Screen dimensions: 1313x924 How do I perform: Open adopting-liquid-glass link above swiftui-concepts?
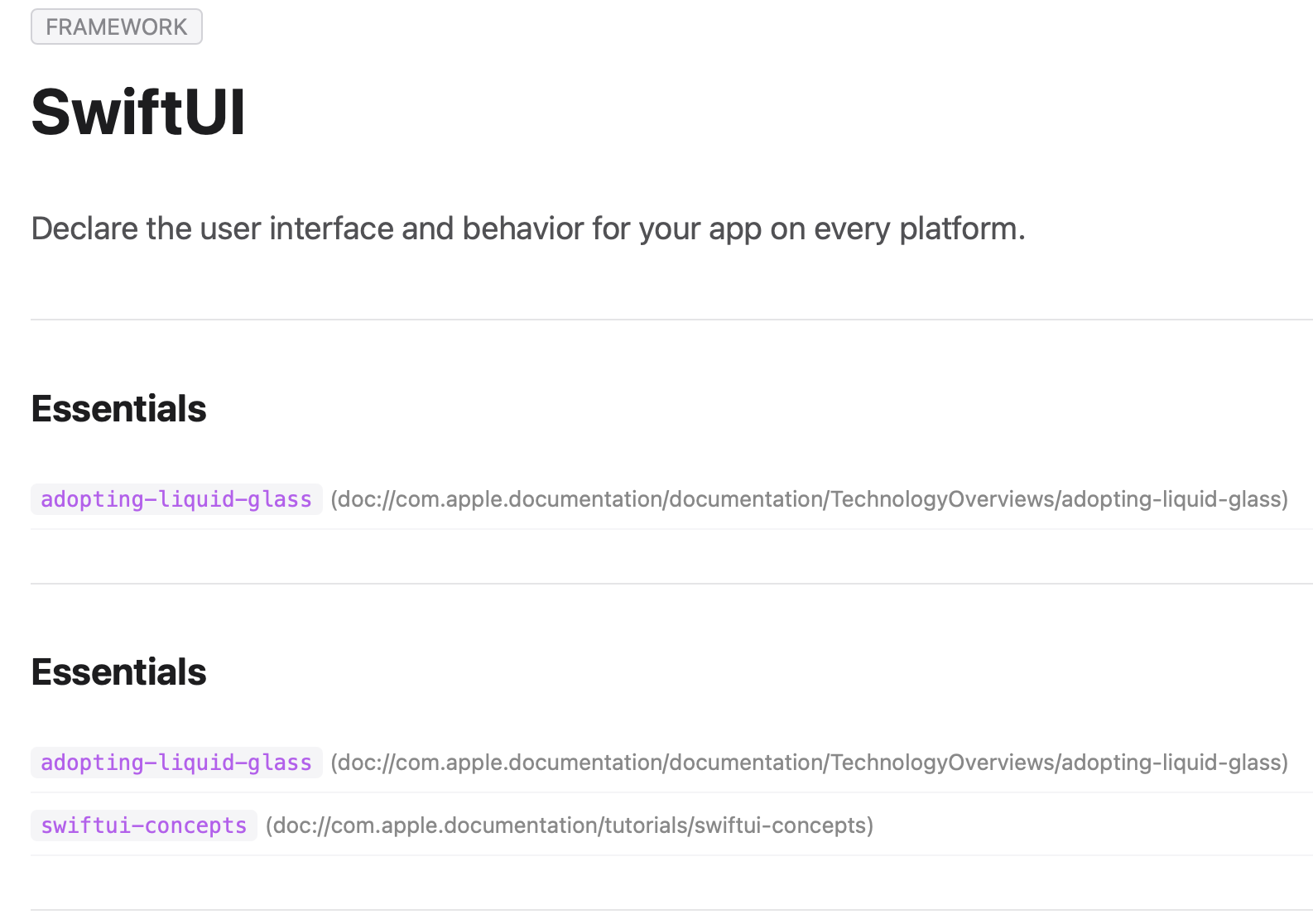(176, 763)
